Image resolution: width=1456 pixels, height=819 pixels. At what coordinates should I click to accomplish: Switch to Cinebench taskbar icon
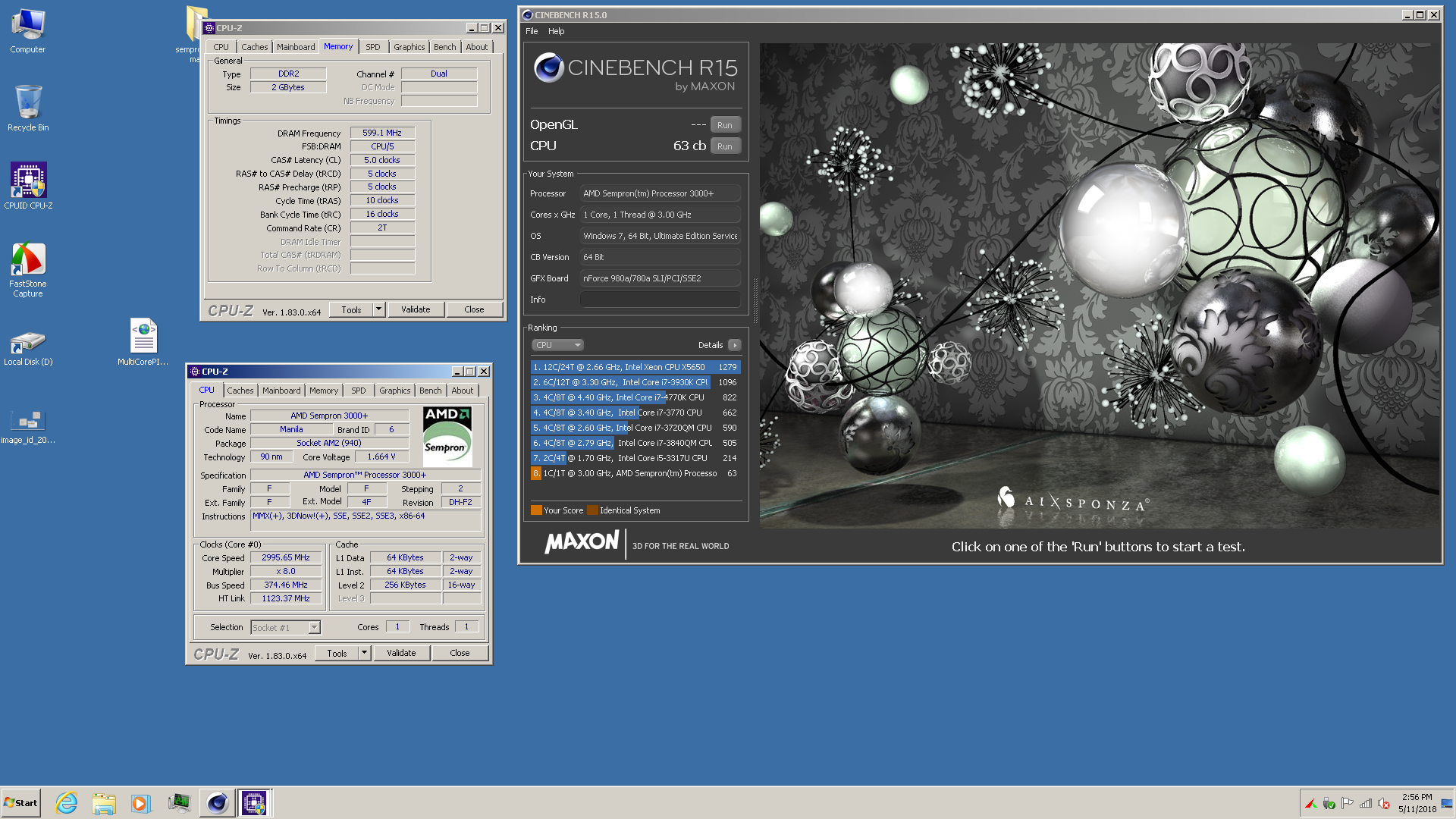(x=217, y=803)
